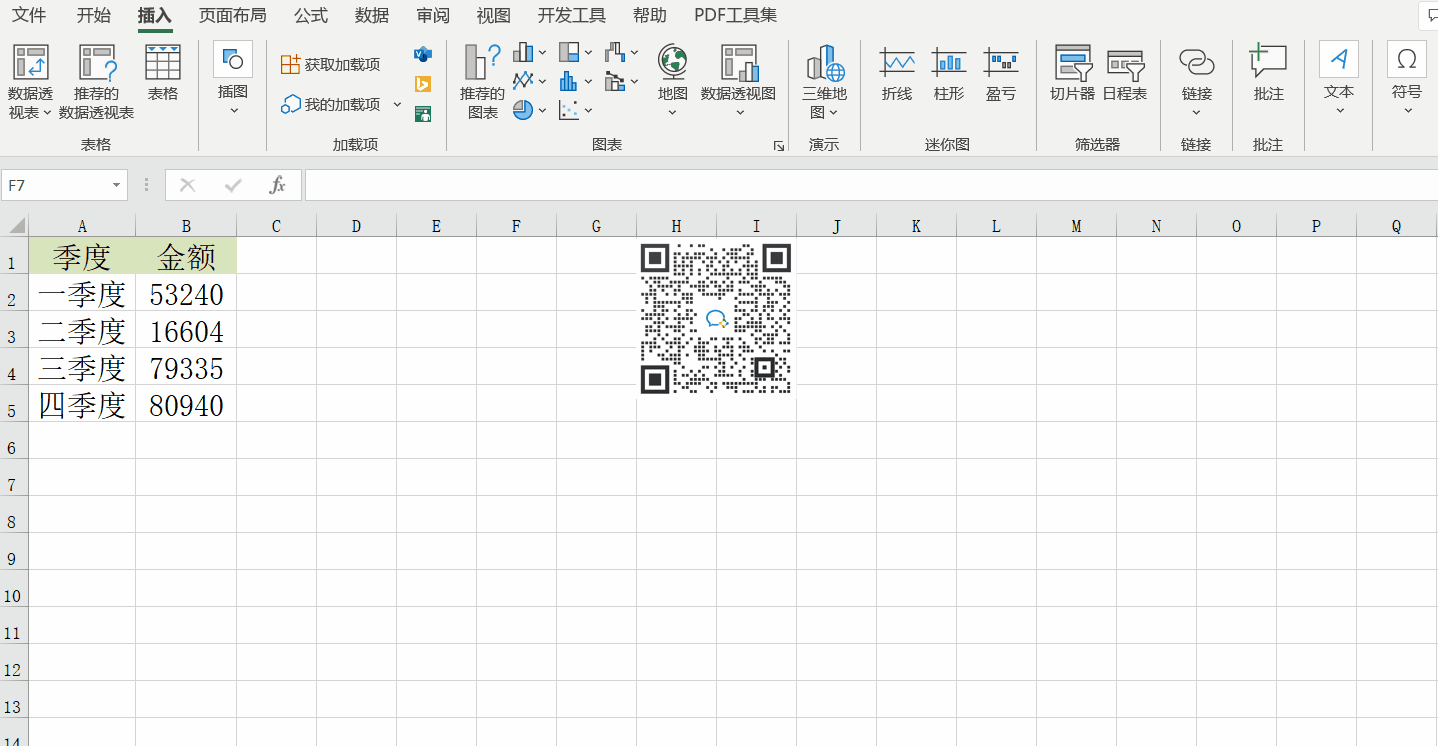Switch to the 视图 (View) tab
Viewport: 1438px width, 746px height.
coord(494,16)
